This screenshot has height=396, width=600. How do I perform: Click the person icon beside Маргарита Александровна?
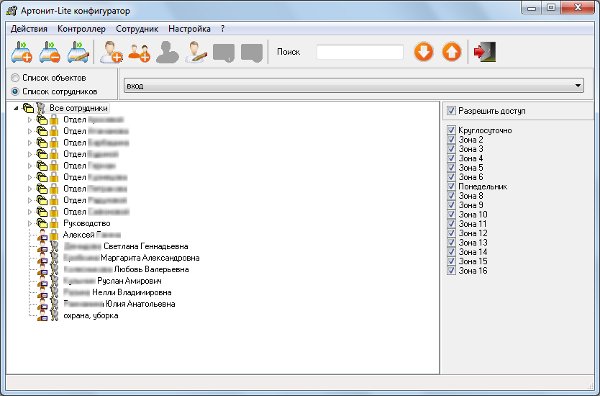click(x=43, y=258)
